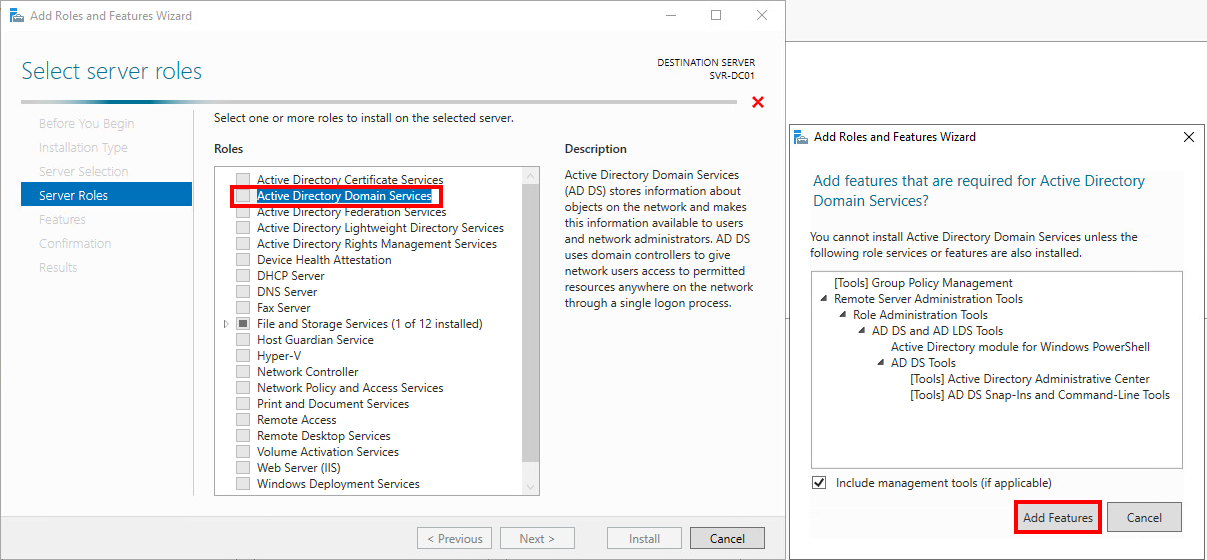Enable the Hyper-V role checkbox

[x=243, y=356]
